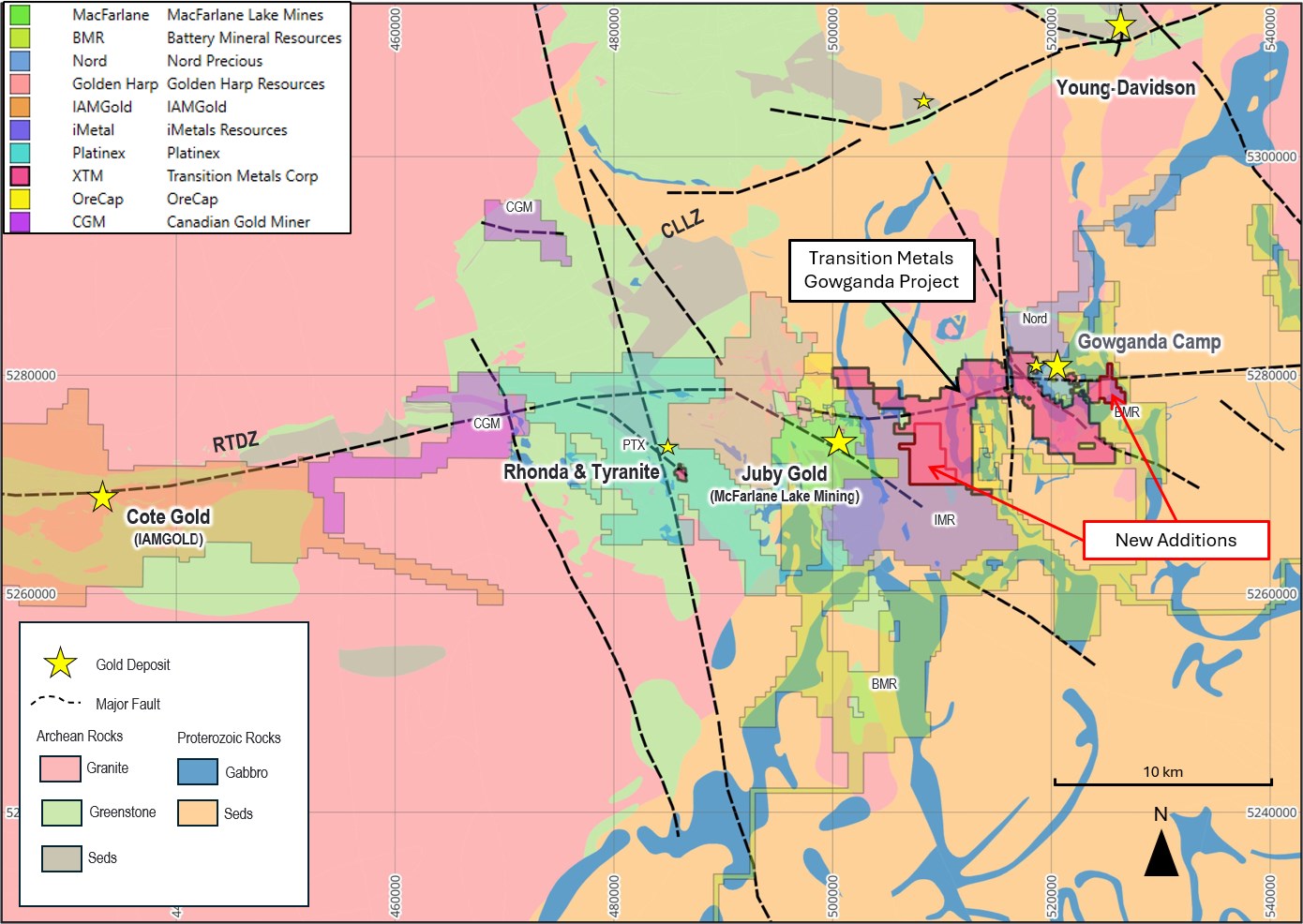Click the IMR claim label
The image size is (1303, 924).
pos(944,520)
